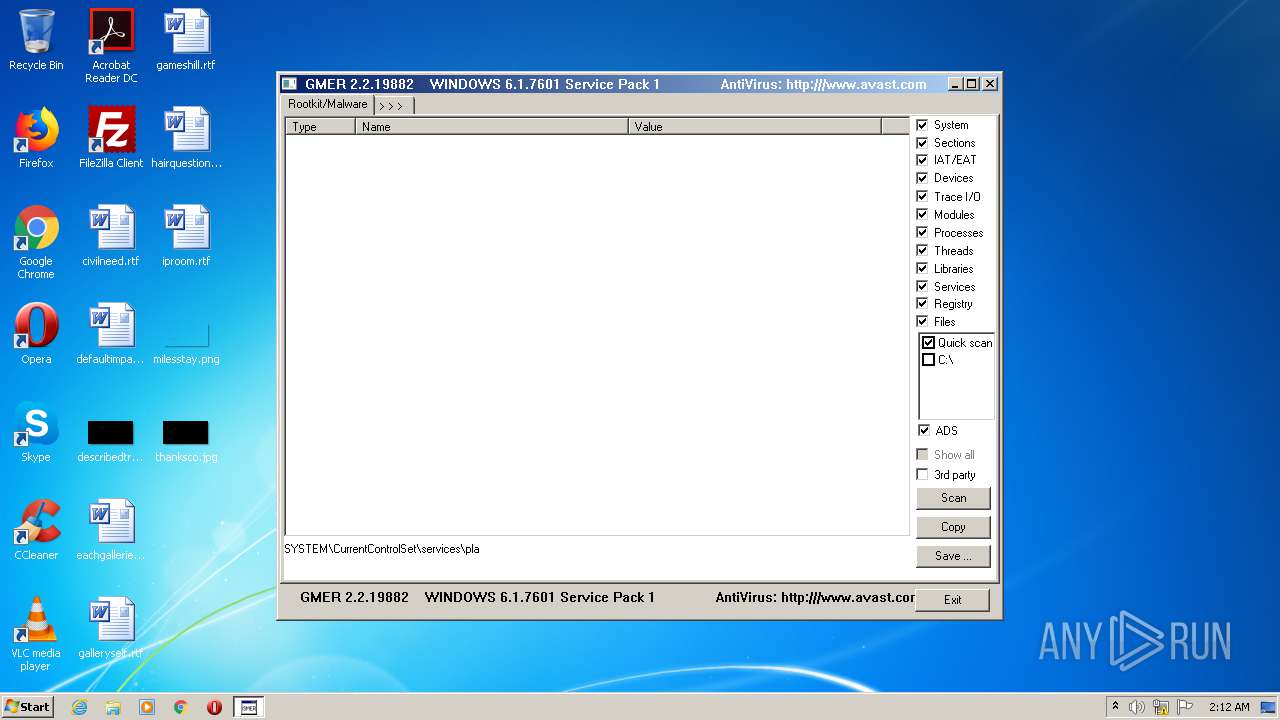
Task: Uncheck the System option
Action: pos(922,125)
